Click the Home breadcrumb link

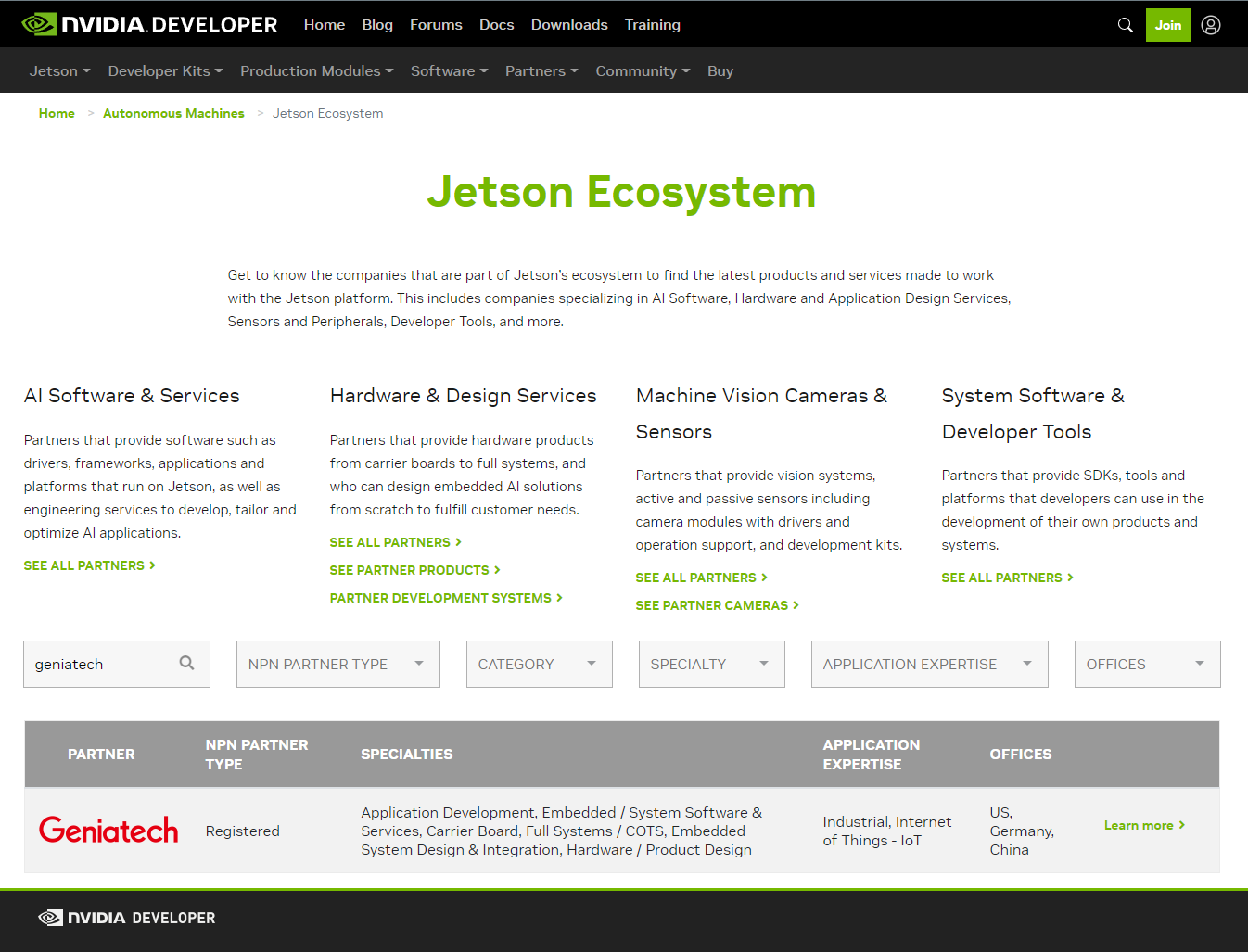click(x=57, y=113)
